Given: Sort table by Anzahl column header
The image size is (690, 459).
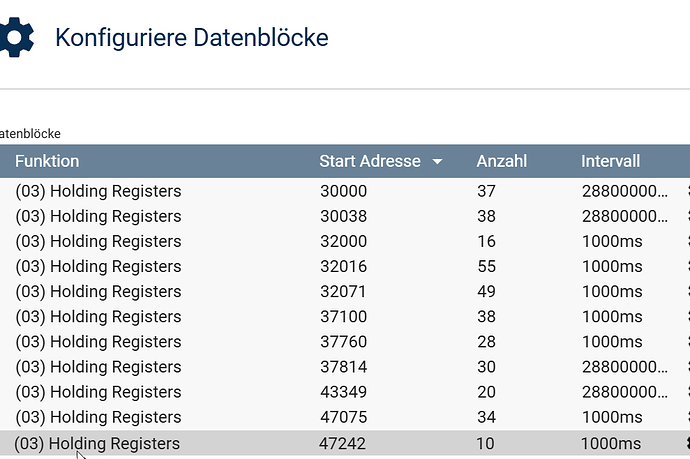Looking at the screenshot, I should [501, 161].
